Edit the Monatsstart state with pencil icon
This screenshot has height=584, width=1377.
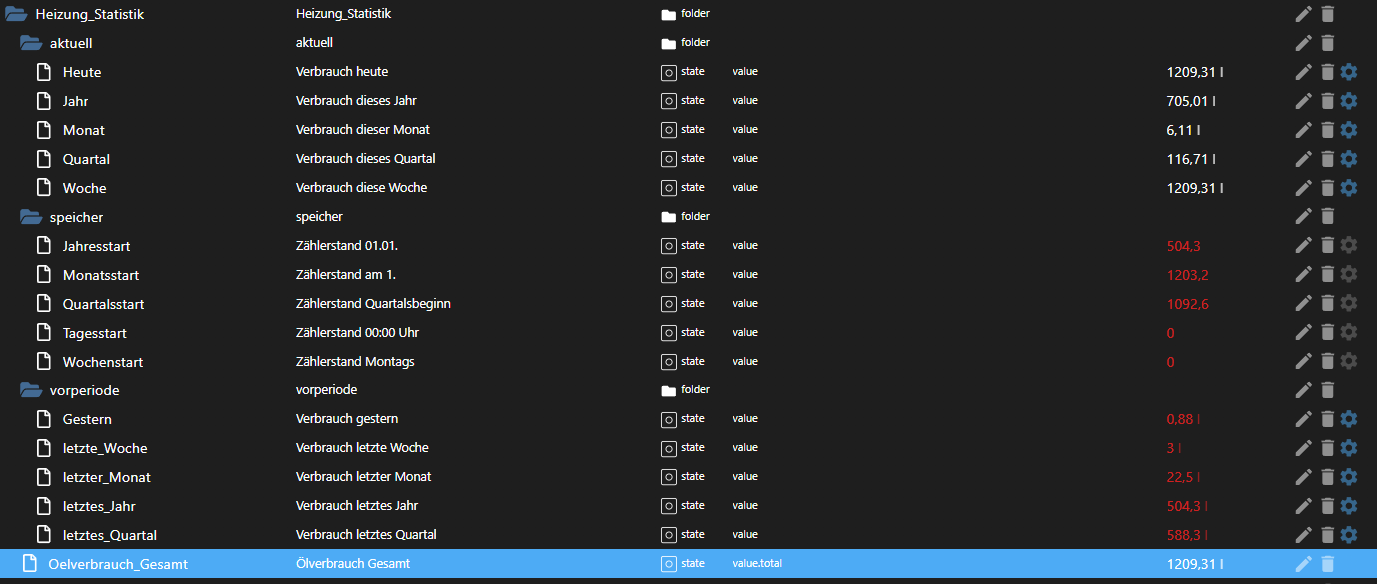coord(1303,274)
